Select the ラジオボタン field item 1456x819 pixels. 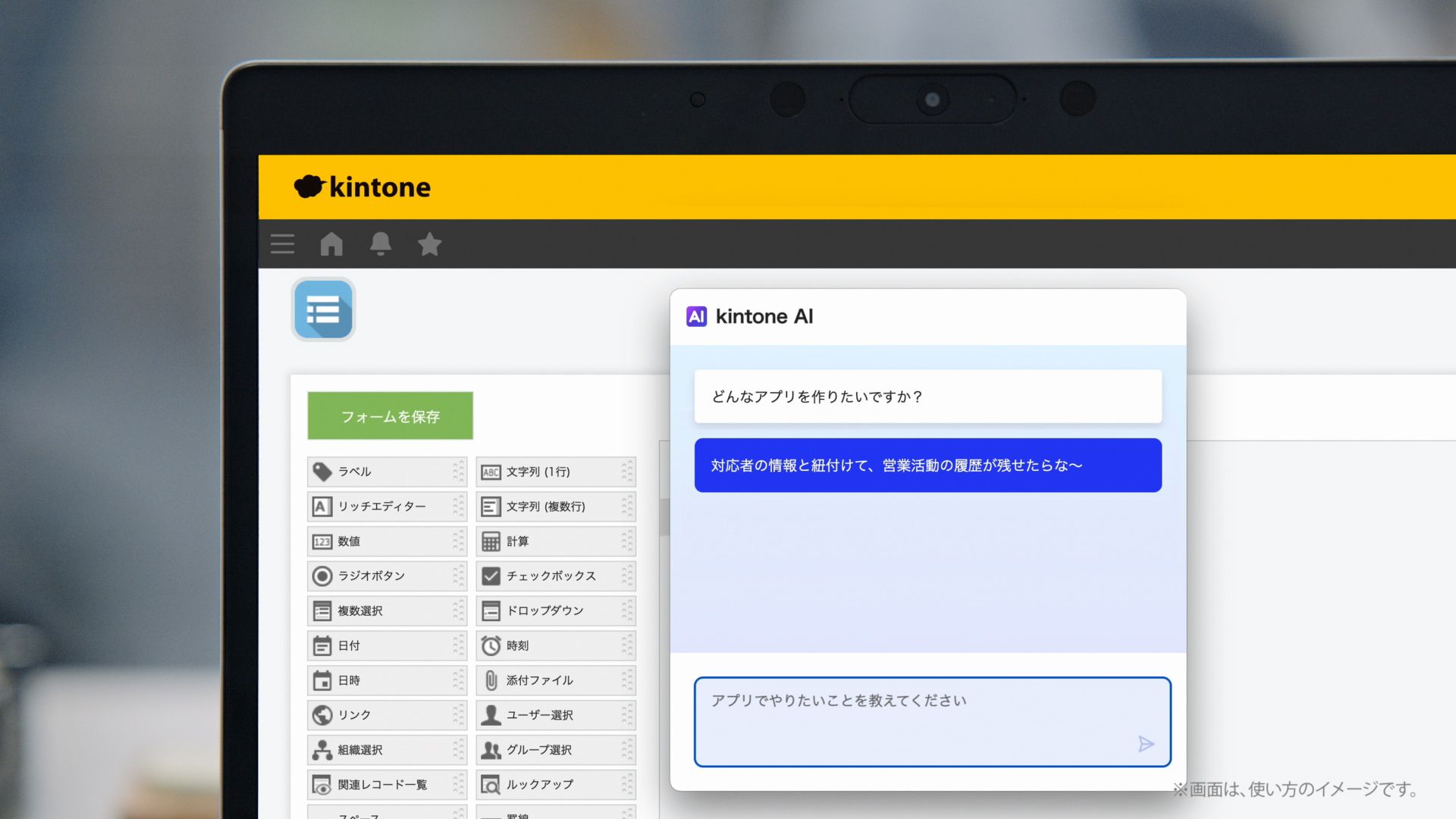pyautogui.click(x=387, y=576)
